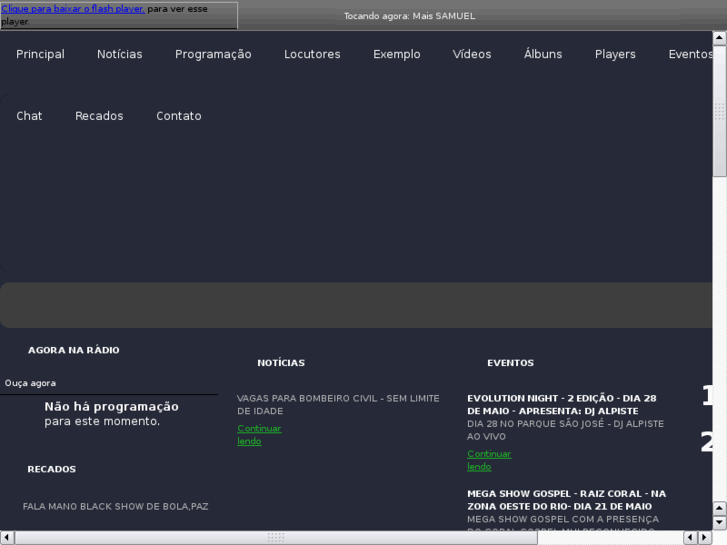
Task: Open the Programação menu item
Action: [x=213, y=54]
